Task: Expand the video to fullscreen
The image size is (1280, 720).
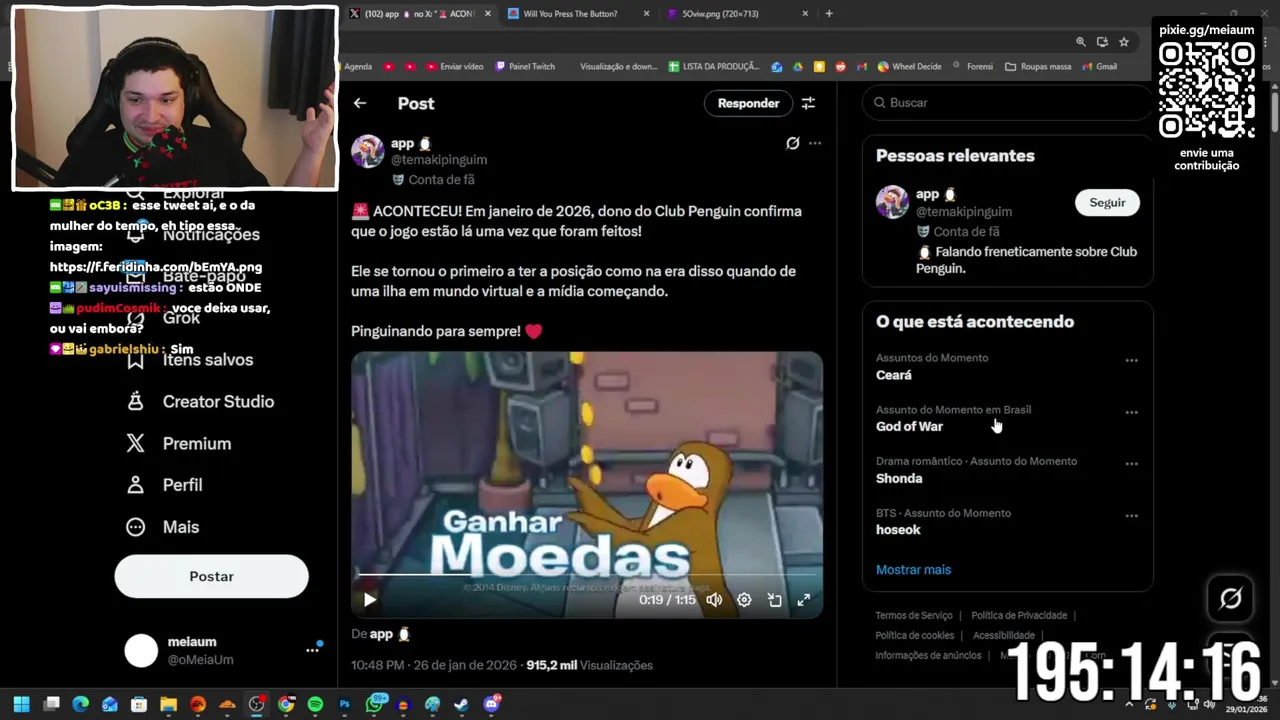Action: click(803, 600)
